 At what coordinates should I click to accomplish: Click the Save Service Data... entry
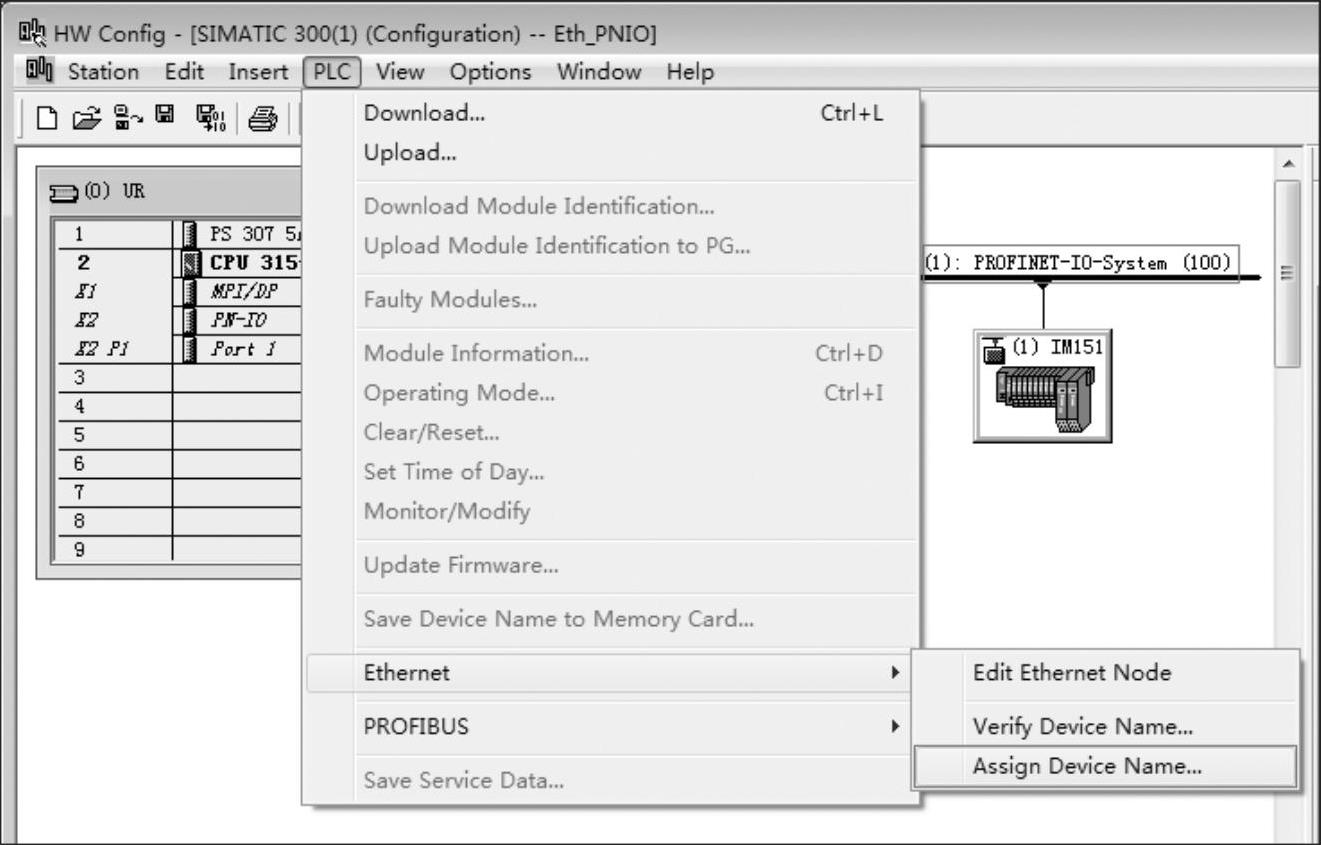tap(611, 780)
